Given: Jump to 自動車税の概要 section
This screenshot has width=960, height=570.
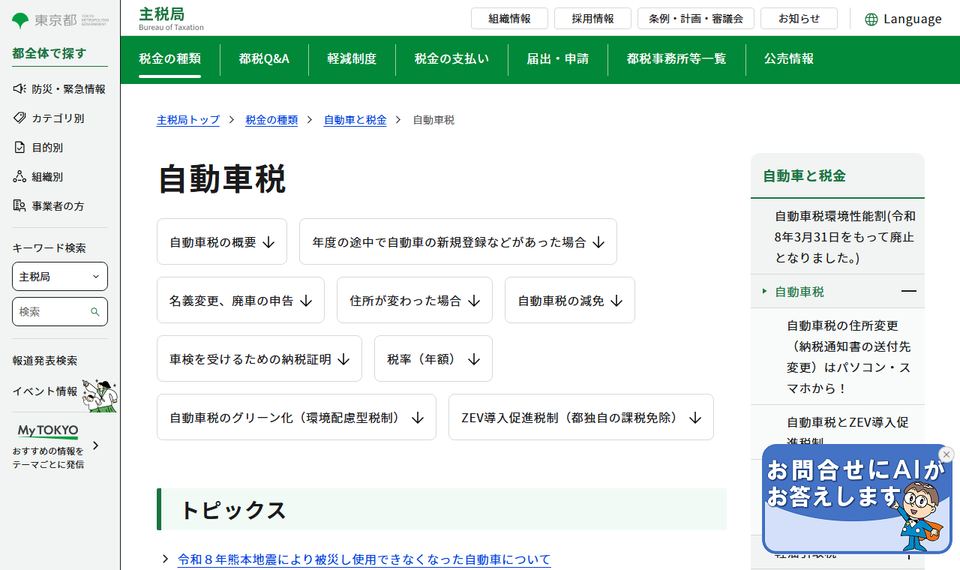Looking at the screenshot, I should click(x=222, y=242).
